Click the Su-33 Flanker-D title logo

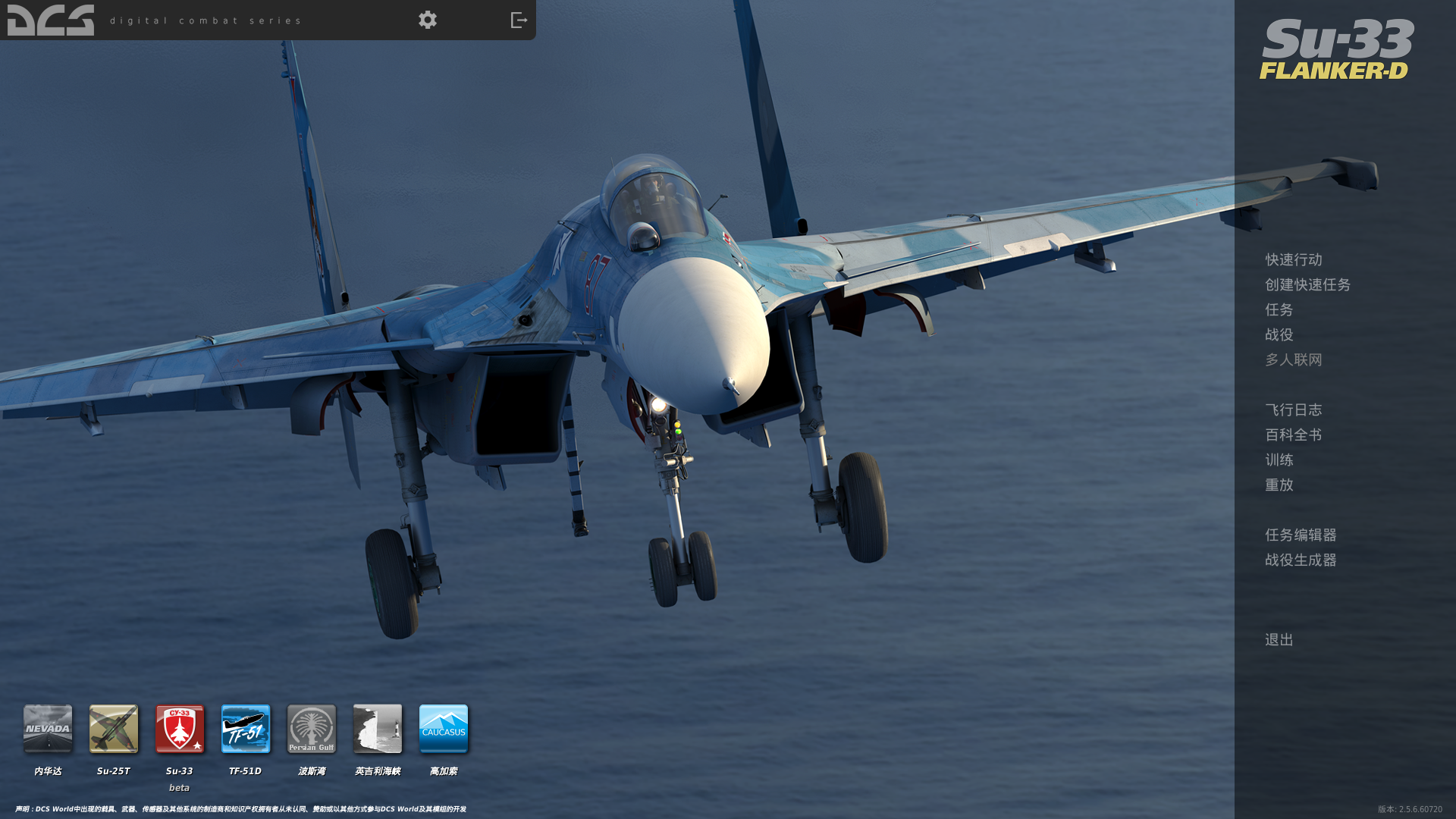(x=1337, y=49)
